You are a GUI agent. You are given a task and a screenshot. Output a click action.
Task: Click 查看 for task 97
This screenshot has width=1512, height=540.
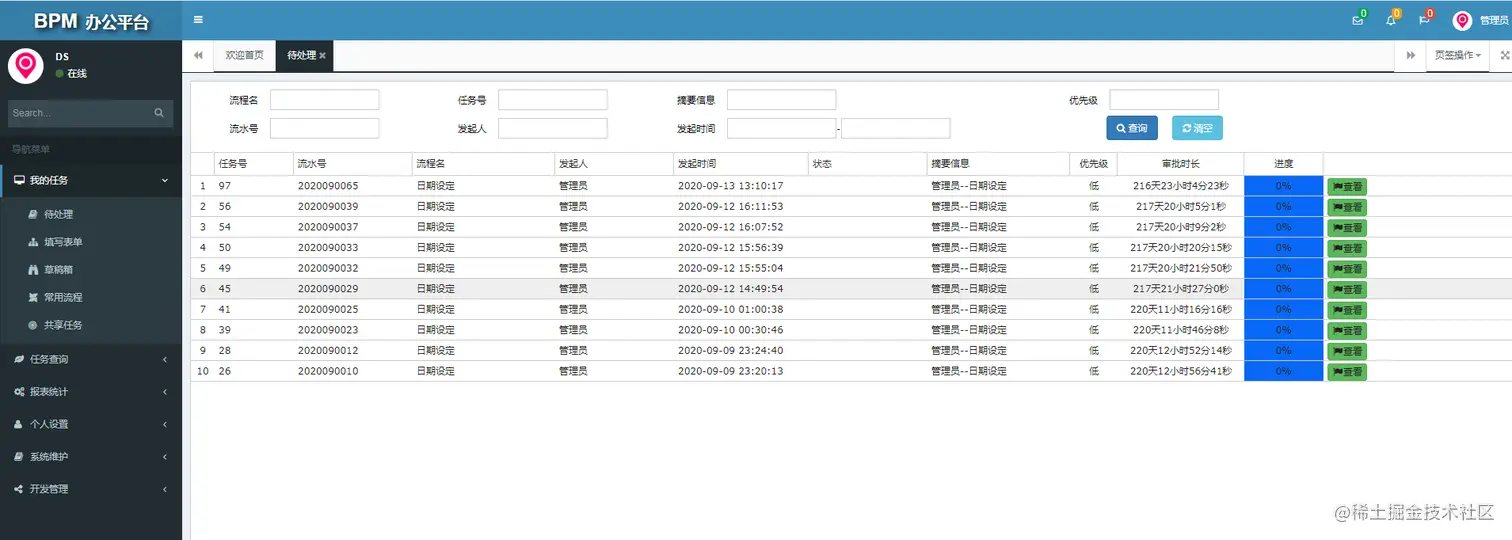pos(1347,187)
